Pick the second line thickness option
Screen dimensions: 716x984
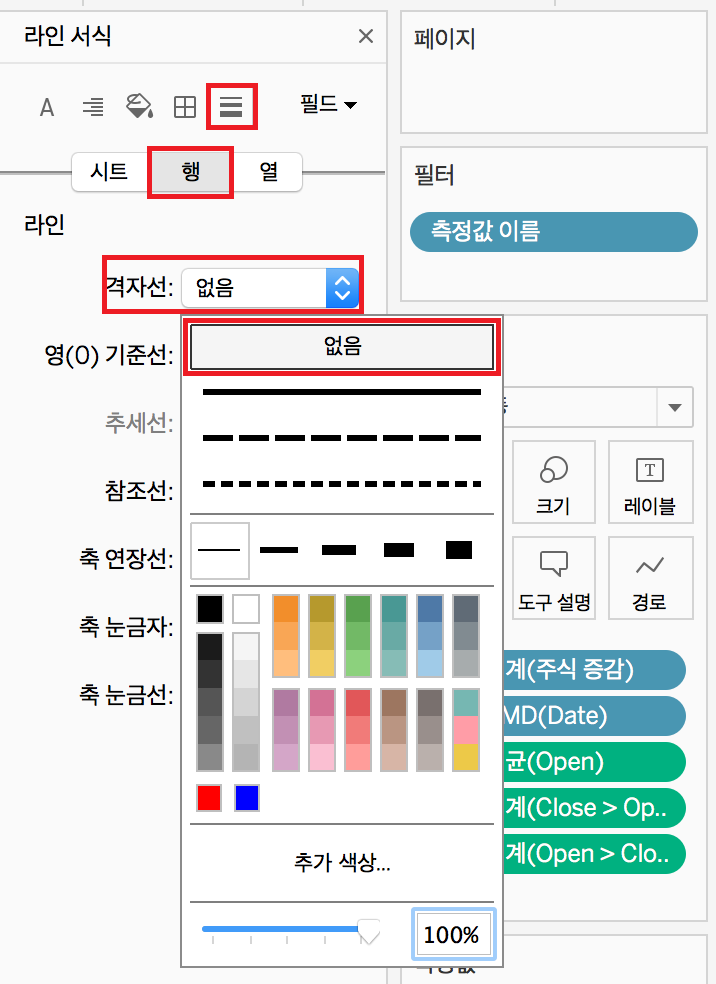279,550
